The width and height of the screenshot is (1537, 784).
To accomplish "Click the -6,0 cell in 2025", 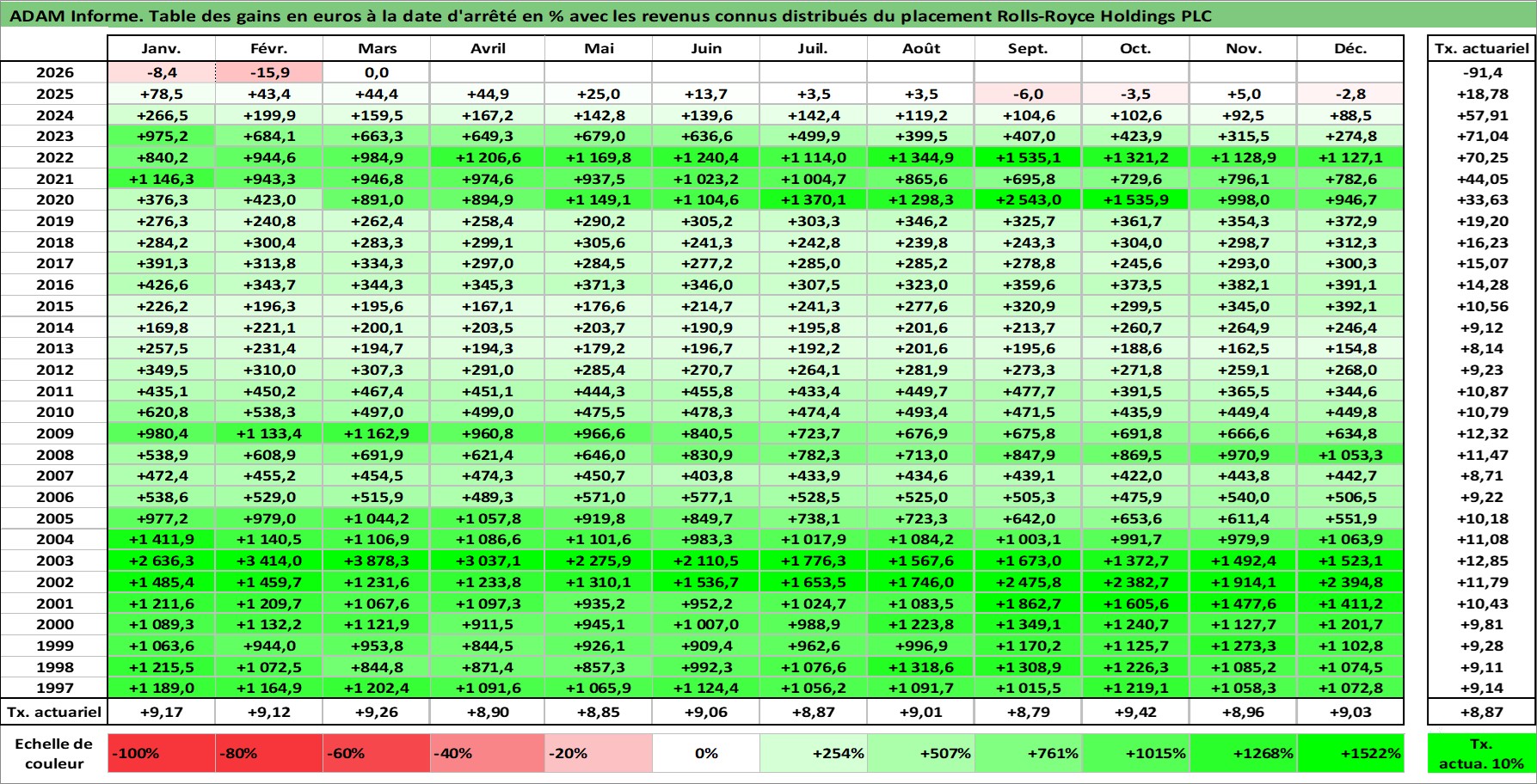I will coord(1028,94).
